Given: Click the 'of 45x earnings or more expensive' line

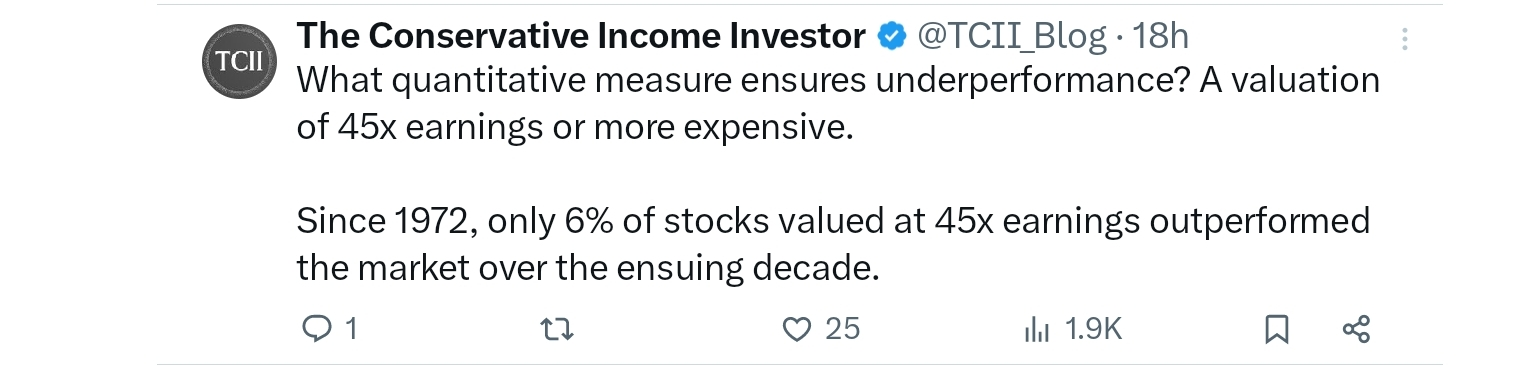Looking at the screenshot, I should coord(576,129).
